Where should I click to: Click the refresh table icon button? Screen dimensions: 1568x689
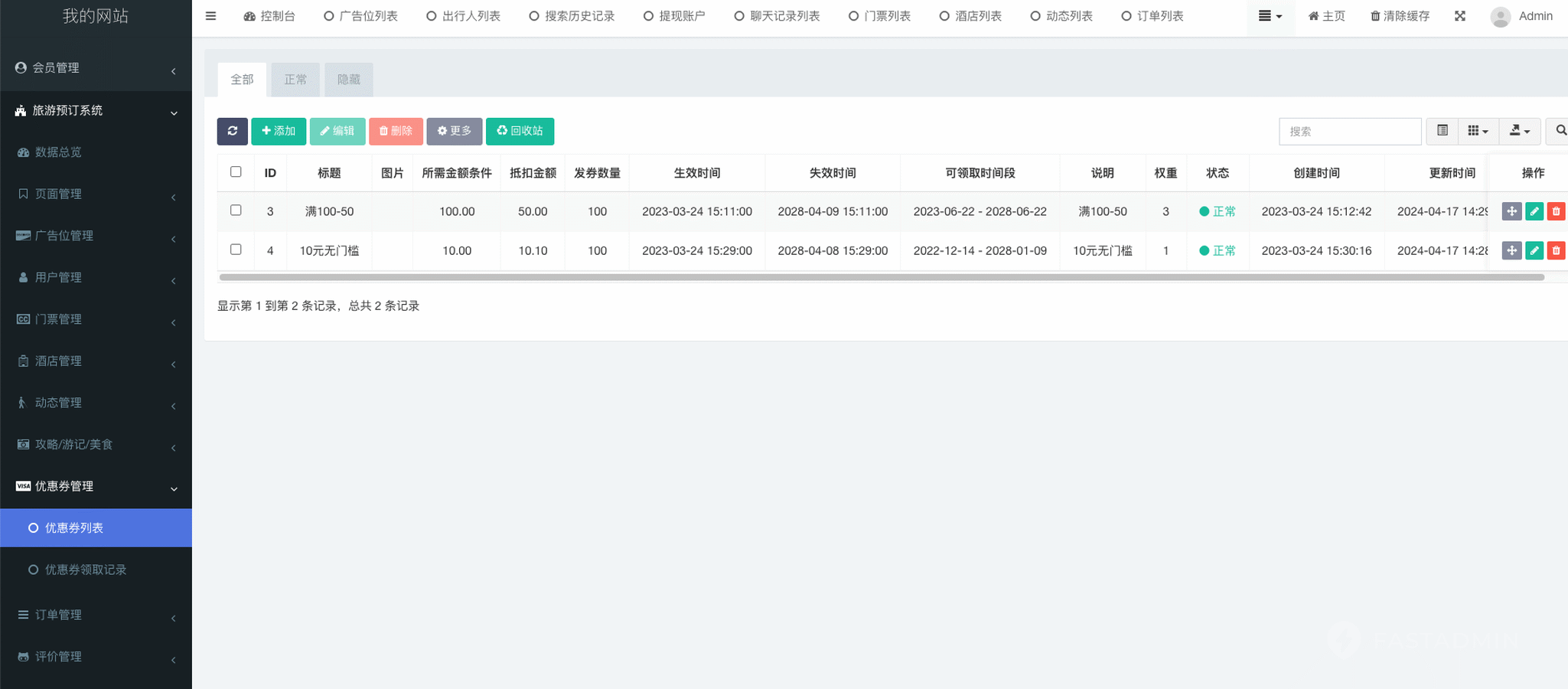coord(232,131)
